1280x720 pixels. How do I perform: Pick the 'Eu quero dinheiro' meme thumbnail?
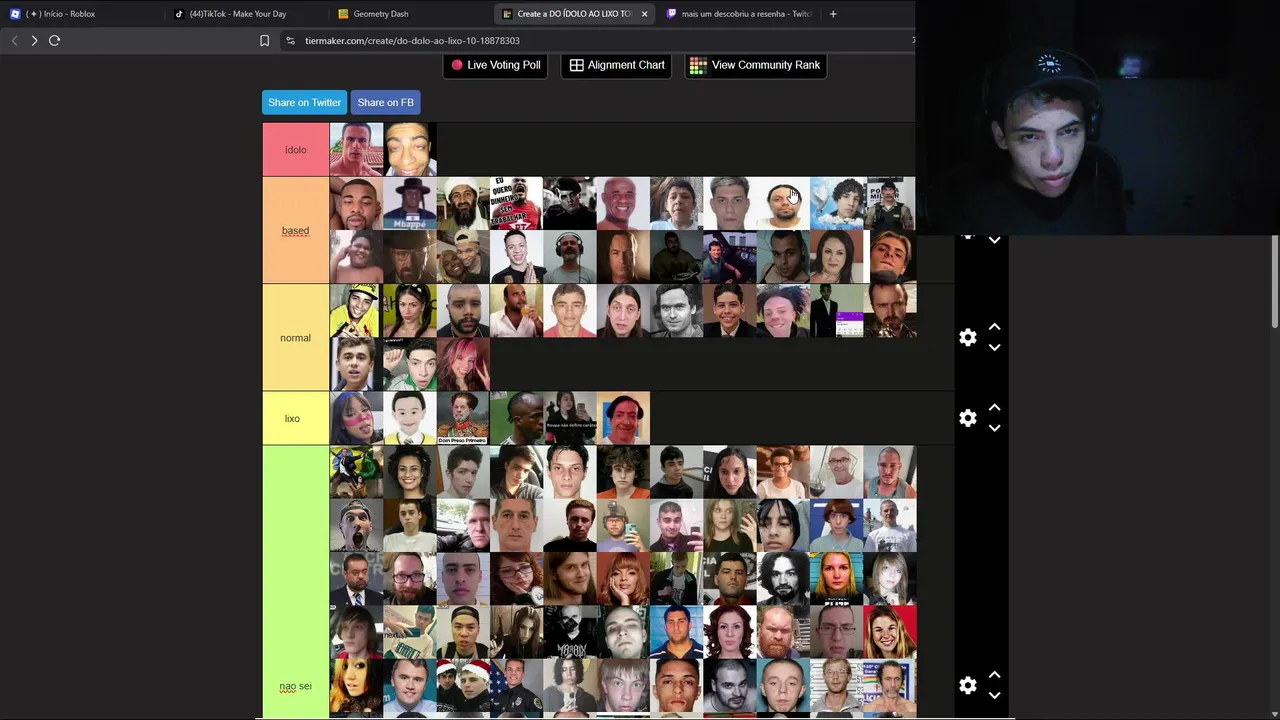[516, 204]
